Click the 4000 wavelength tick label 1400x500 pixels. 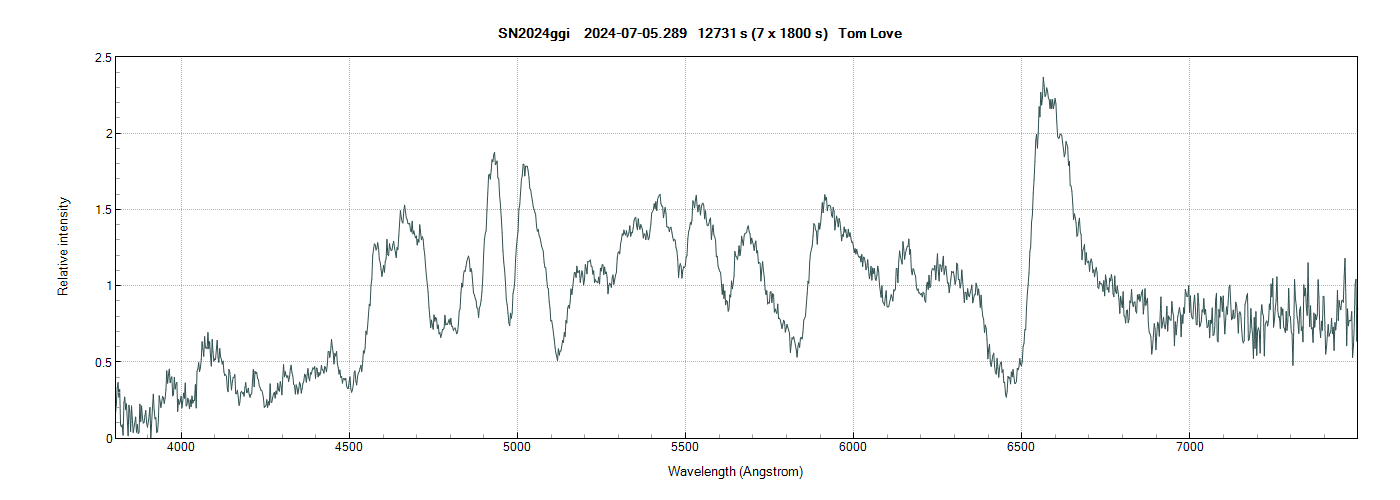click(181, 449)
